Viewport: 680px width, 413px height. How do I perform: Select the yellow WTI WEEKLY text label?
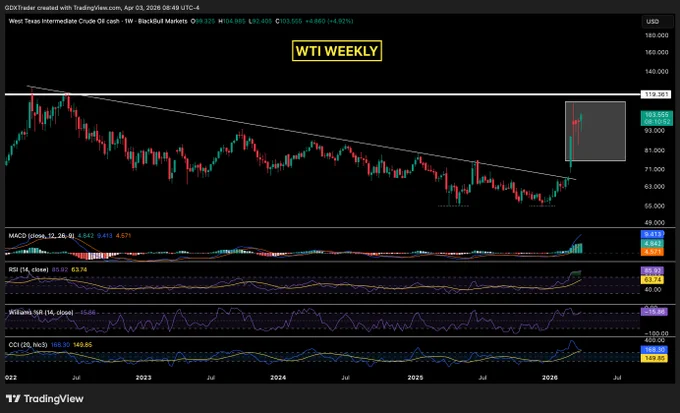(x=337, y=51)
